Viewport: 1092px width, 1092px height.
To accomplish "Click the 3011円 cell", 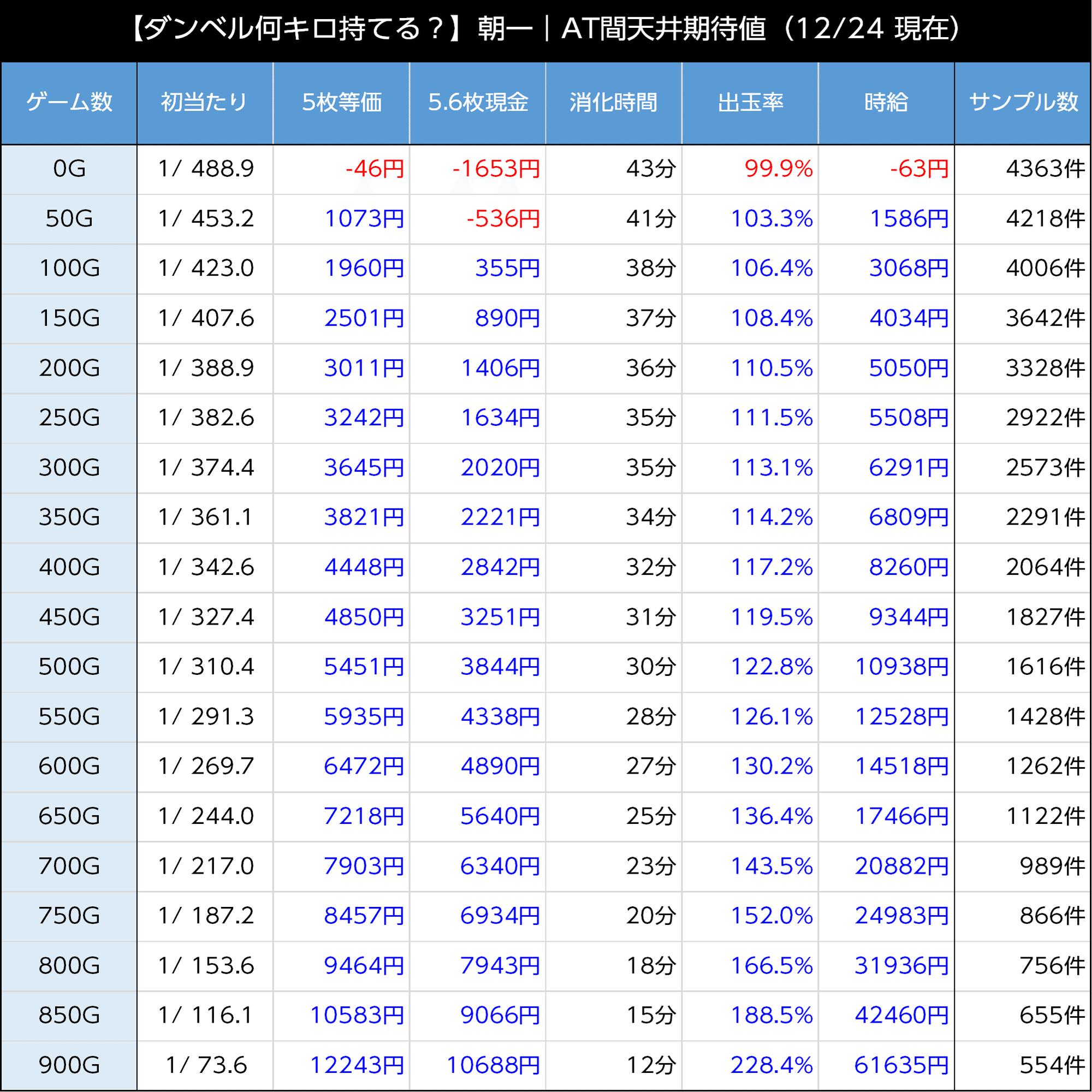I will [341, 369].
